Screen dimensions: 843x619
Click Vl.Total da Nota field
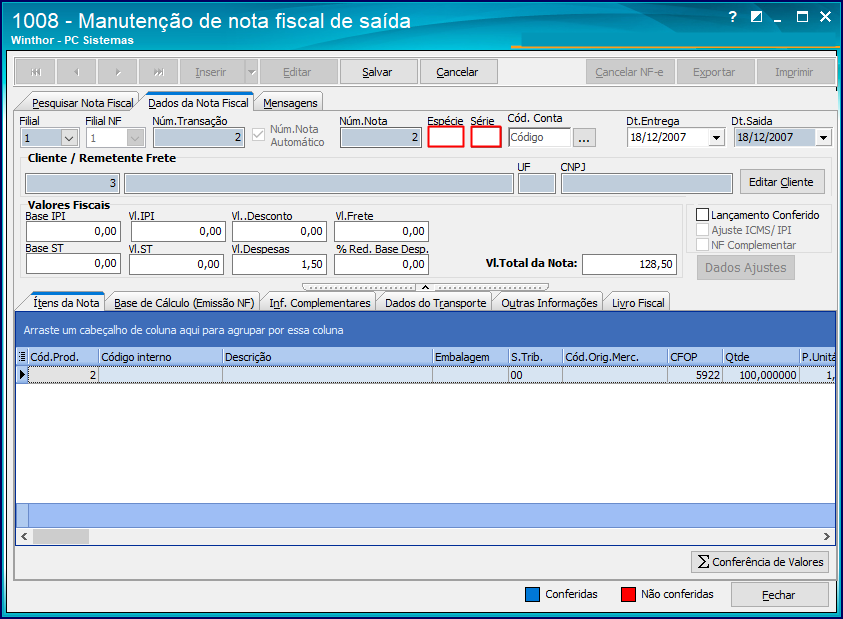(x=629, y=264)
